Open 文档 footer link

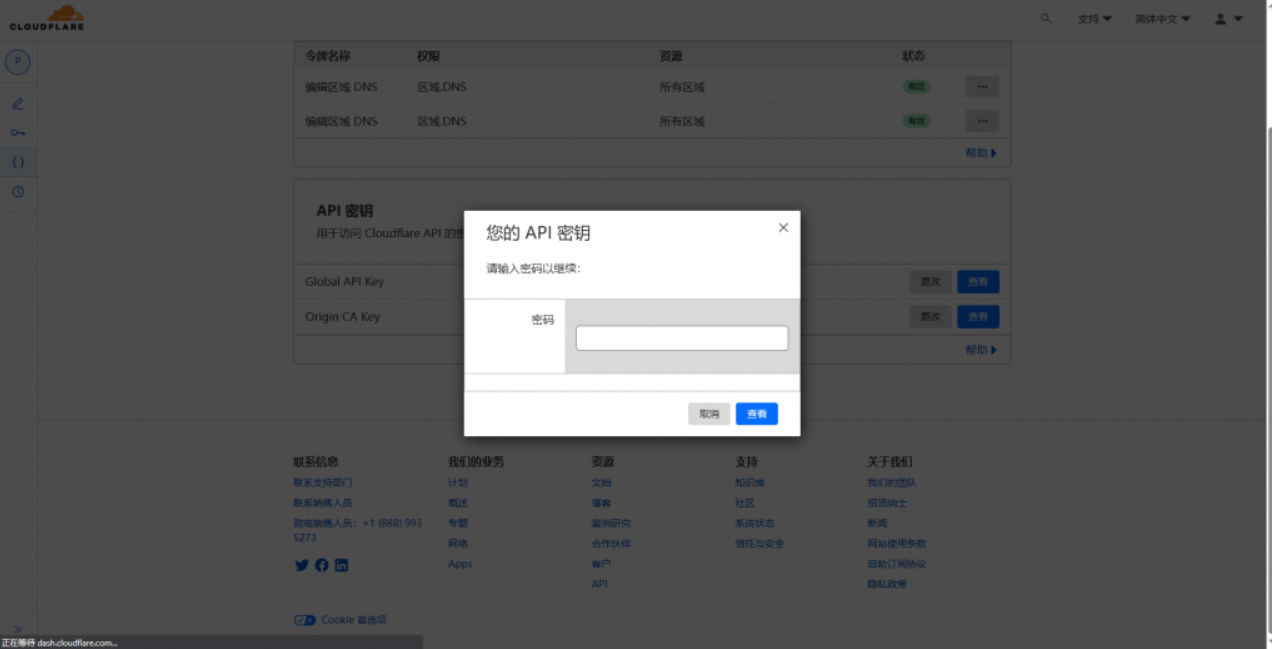(601, 482)
